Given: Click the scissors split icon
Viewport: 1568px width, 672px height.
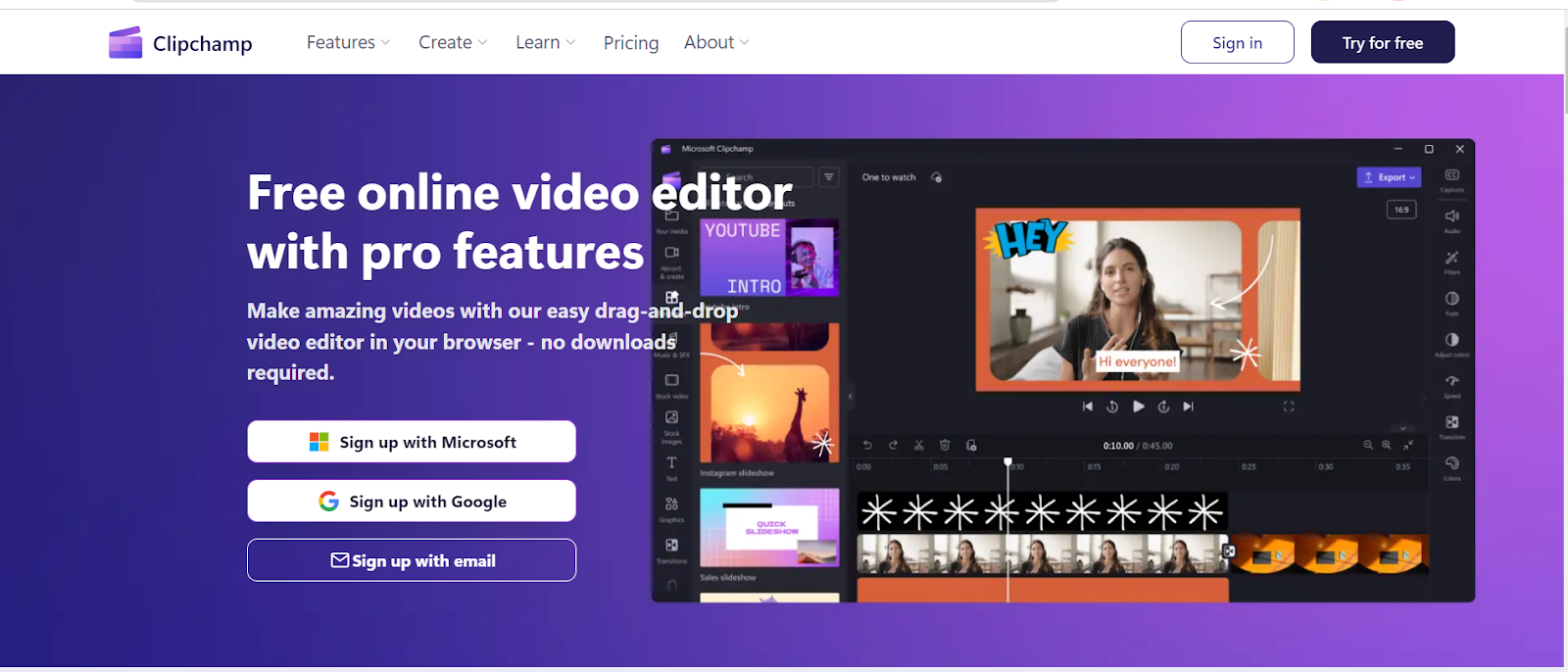Looking at the screenshot, I should [x=919, y=445].
